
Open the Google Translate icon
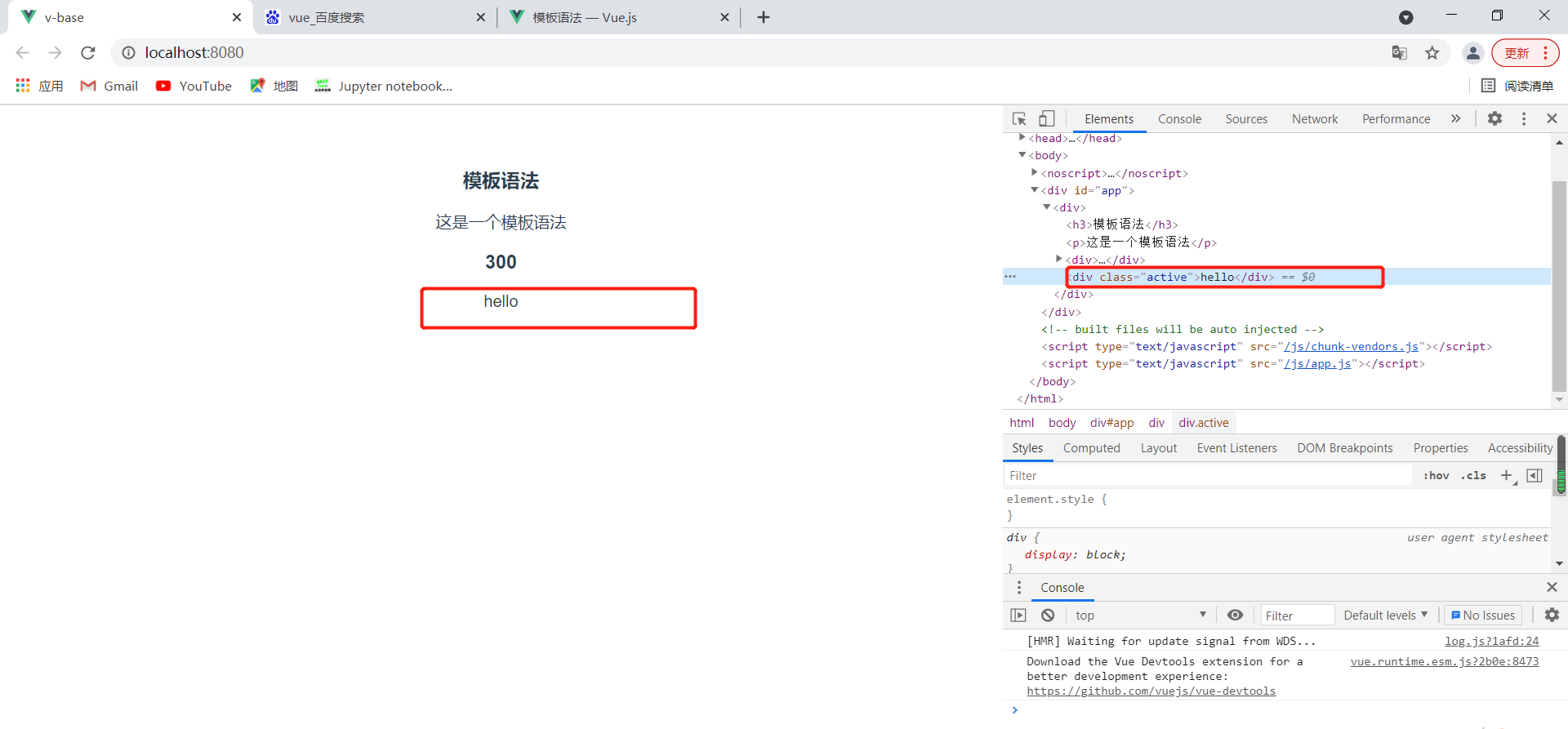(1399, 52)
